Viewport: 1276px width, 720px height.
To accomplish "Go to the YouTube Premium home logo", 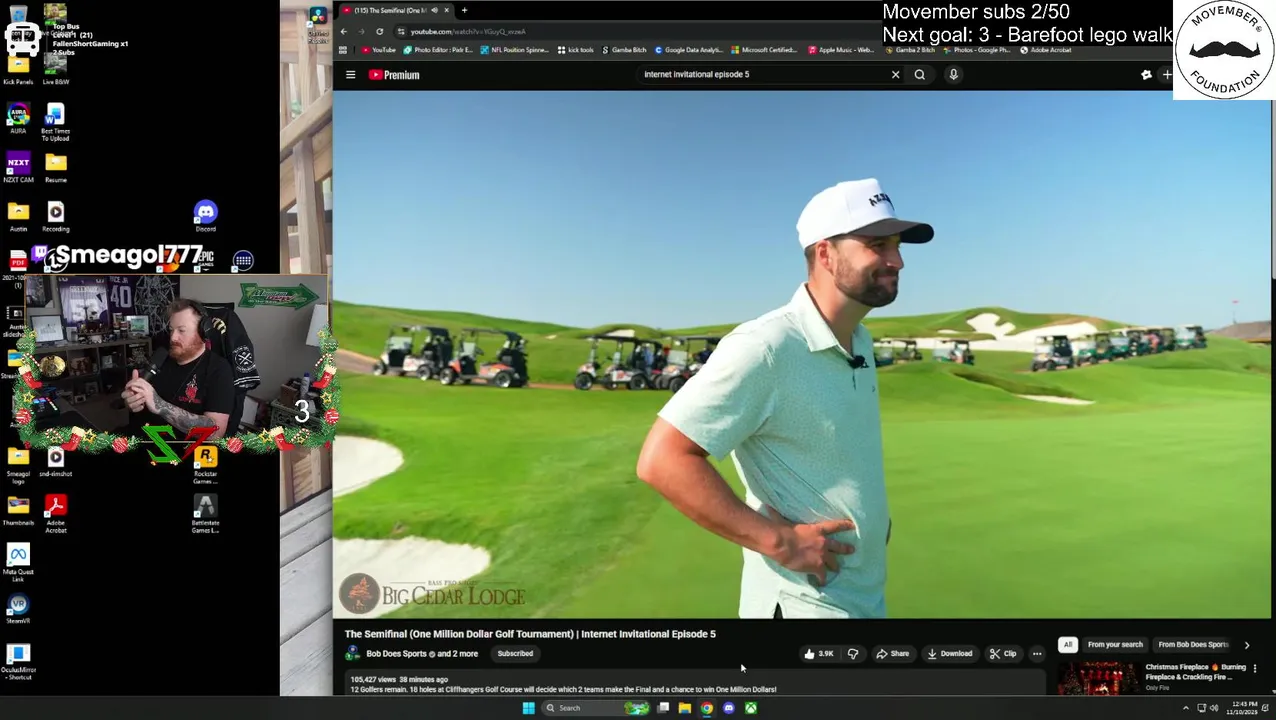I will (x=394, y=75).
